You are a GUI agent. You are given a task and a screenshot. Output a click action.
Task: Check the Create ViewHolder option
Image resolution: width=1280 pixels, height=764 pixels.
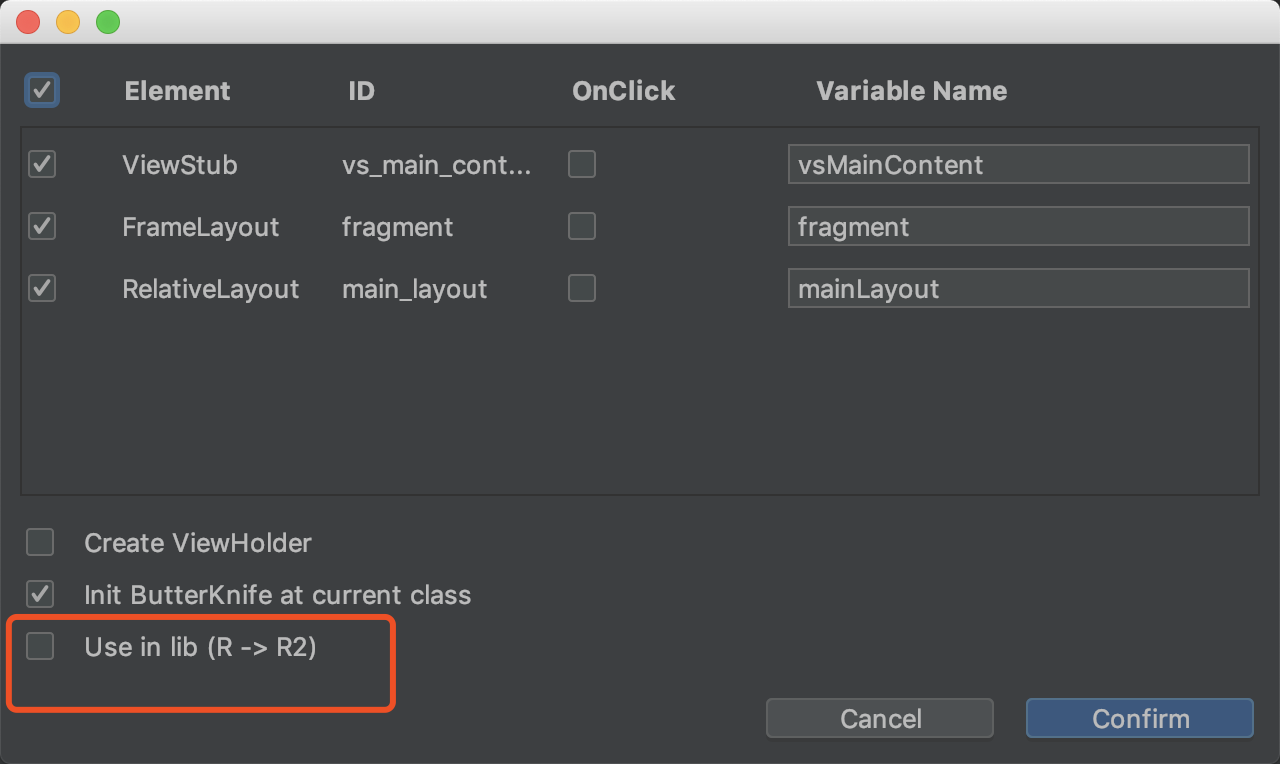(x=40, y=542)
